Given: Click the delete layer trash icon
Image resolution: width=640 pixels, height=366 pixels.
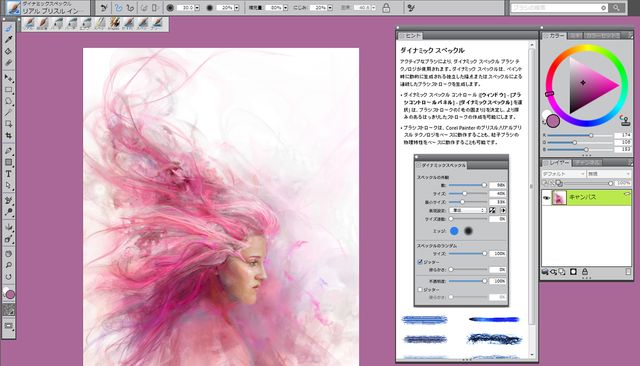Looking at the screenshot, I should tap(628, 272).
